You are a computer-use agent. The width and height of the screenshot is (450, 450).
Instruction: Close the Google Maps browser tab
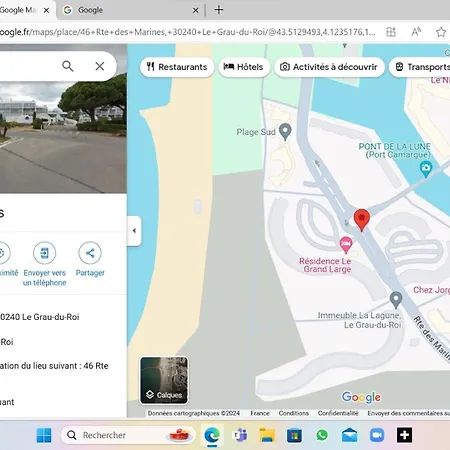pyautogui.click(x=46, y=10)
